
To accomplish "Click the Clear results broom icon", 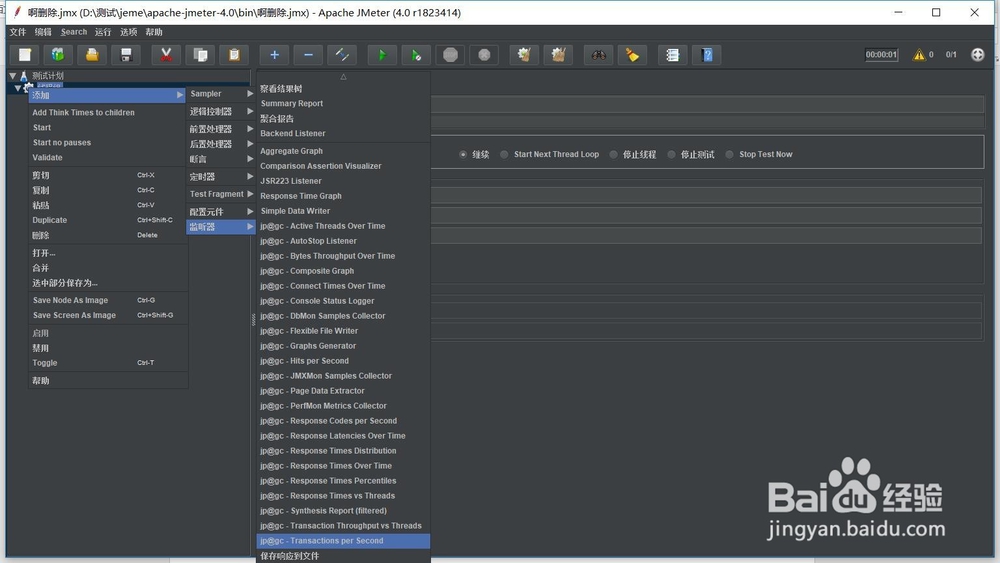I will point(524,55).
